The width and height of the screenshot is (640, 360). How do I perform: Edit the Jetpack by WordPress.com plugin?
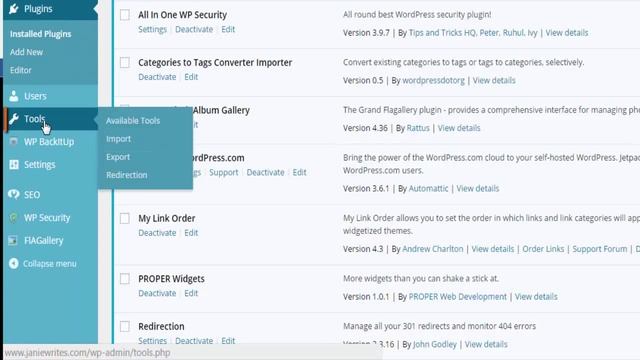pos(299,172)
